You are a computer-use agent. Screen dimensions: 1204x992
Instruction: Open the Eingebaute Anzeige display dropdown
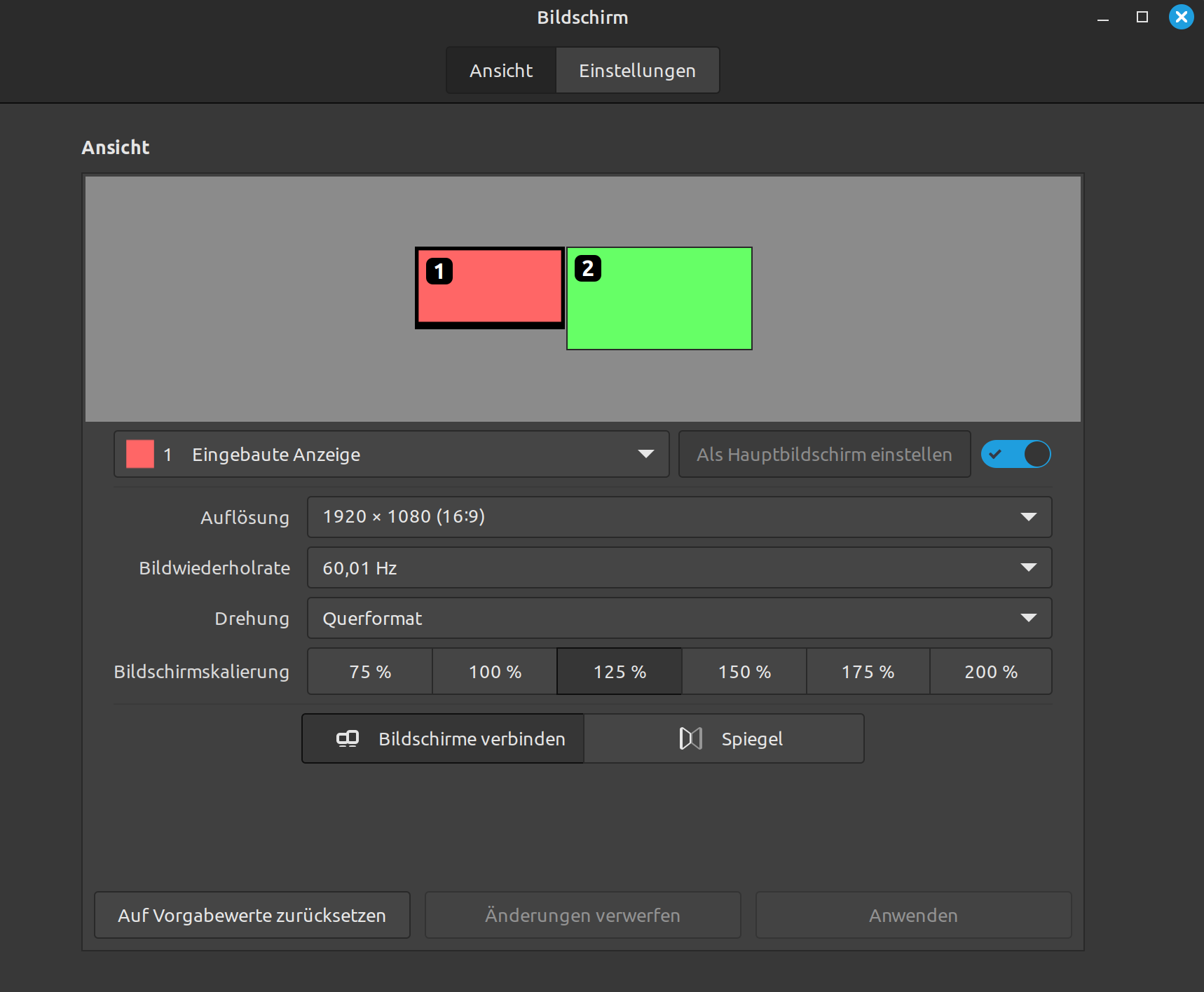pyautogui.click(x=392, y=455)
